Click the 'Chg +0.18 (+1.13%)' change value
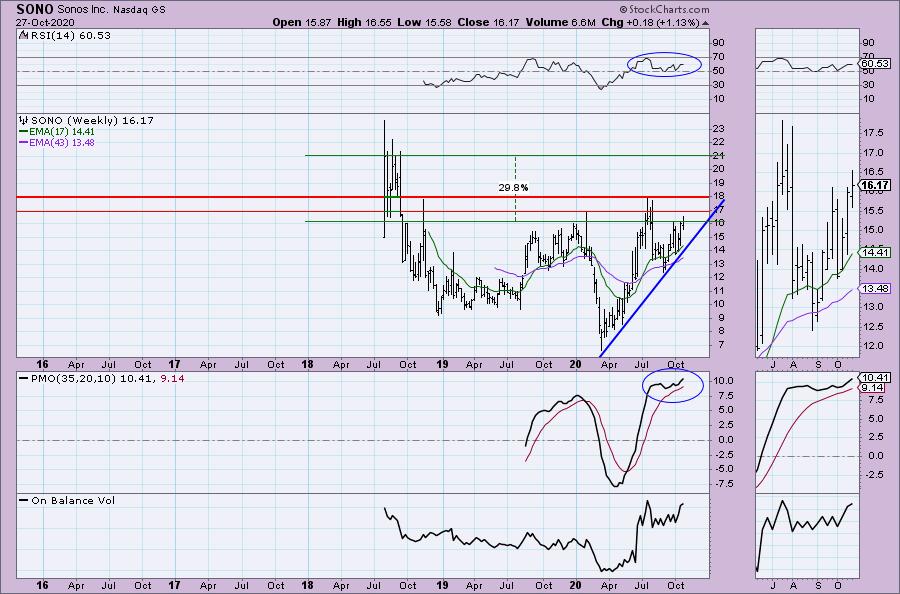Image resolution: width=900 pixels, height=594 pixels. click(x=650, y=22)
